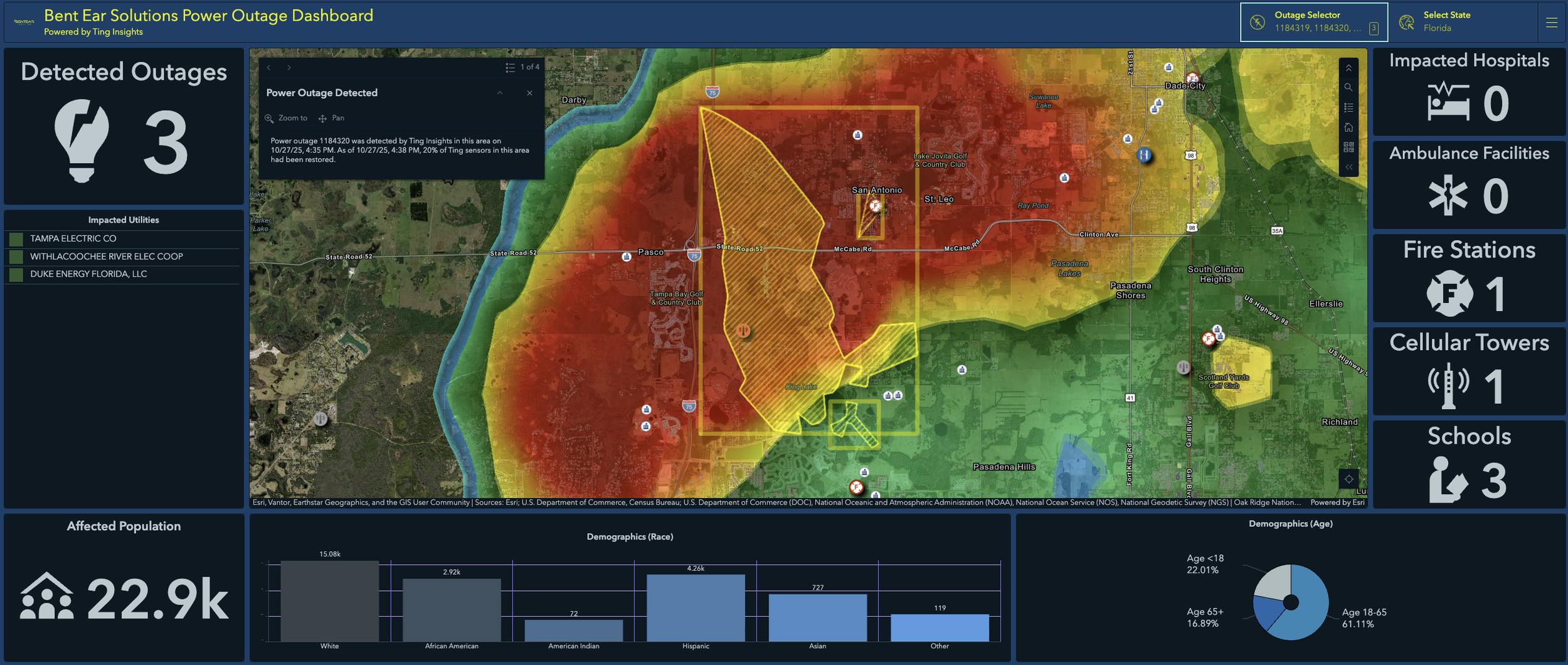
Task: Click the Detected Outages count 3
Action: (x=166, y=142)
